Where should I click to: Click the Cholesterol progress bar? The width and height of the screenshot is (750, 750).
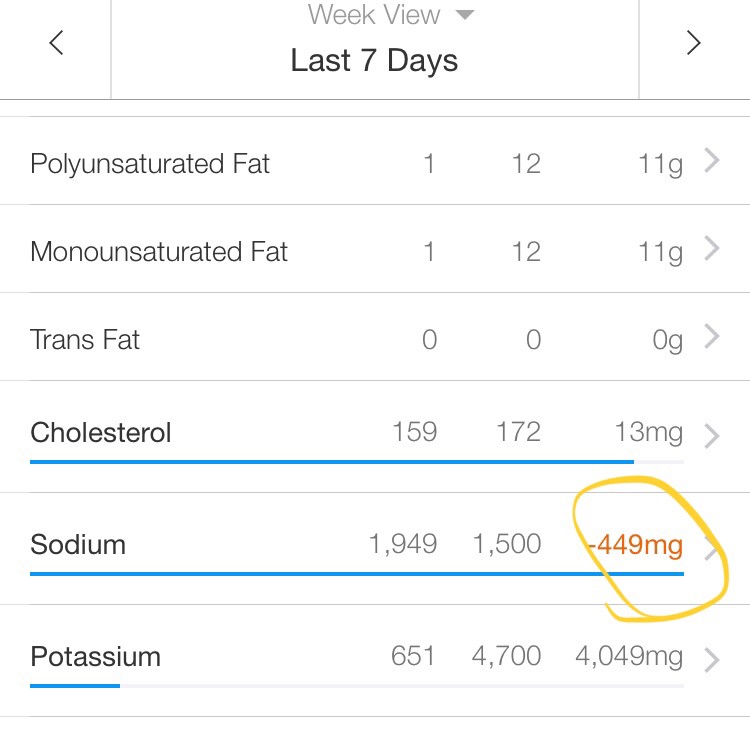click(x=330, y=462)
